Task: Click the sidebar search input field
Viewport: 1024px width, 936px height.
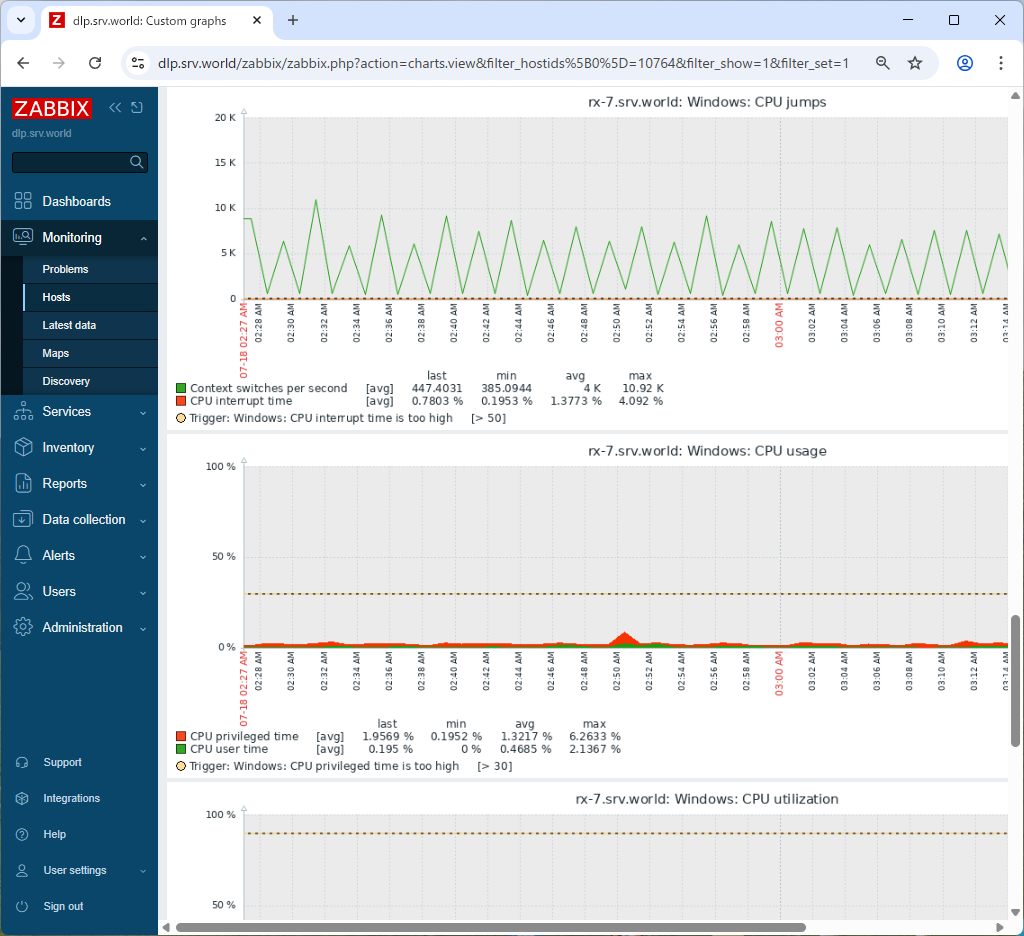Action: (70, 162)
